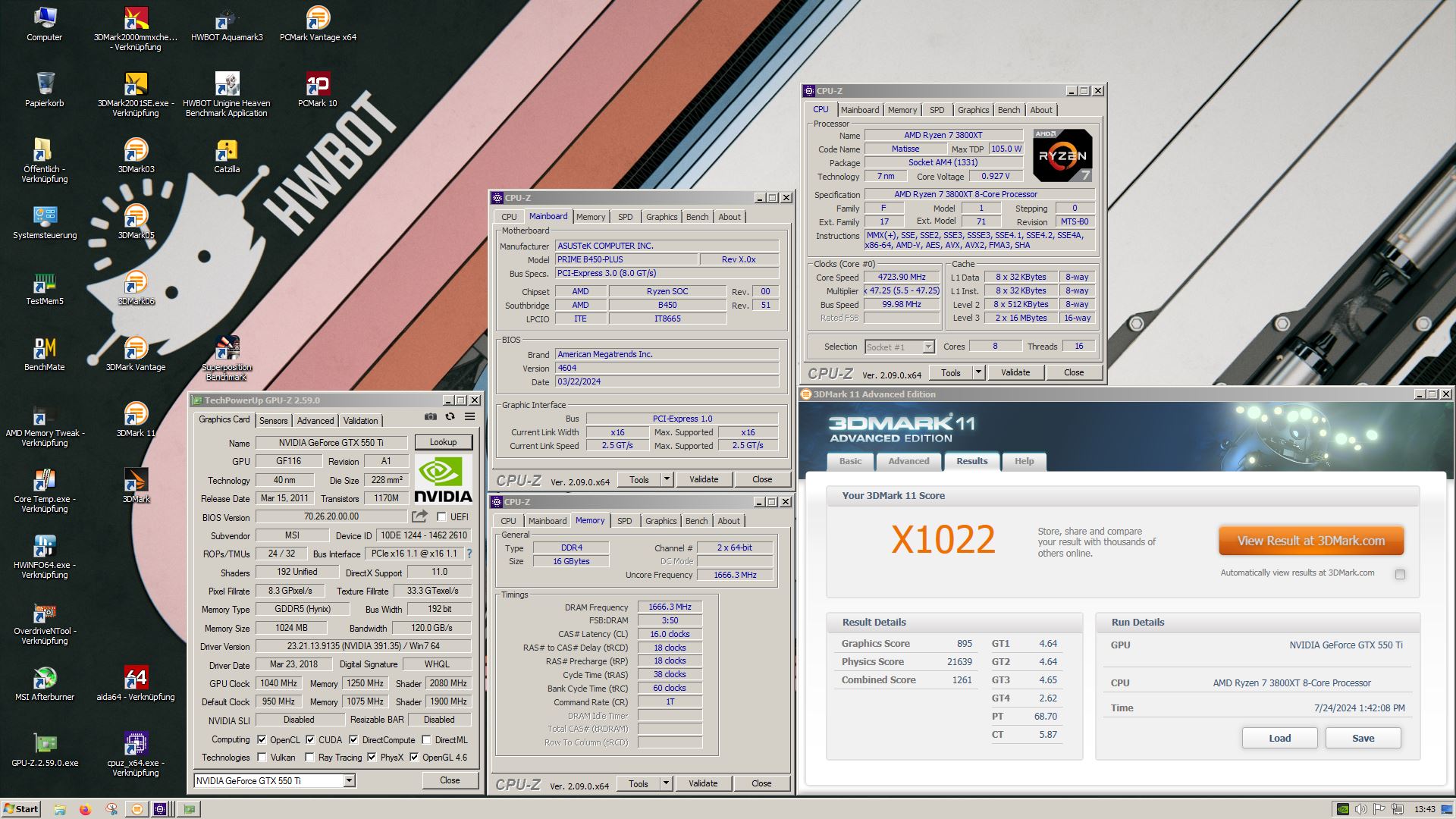Image resolution: width=1456 pixels, height=819 pixels.
Task: Launch MSI Afterburner icon
Action: pos(45,683)
